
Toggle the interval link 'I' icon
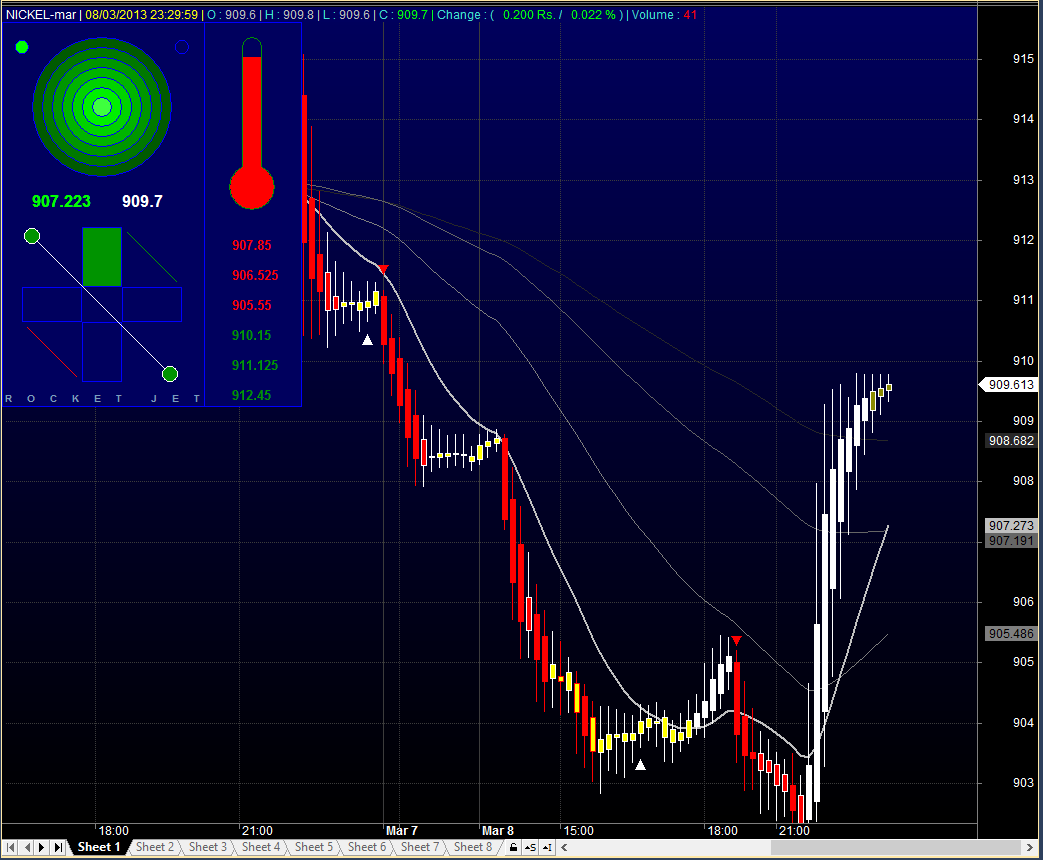pos(547,847)
